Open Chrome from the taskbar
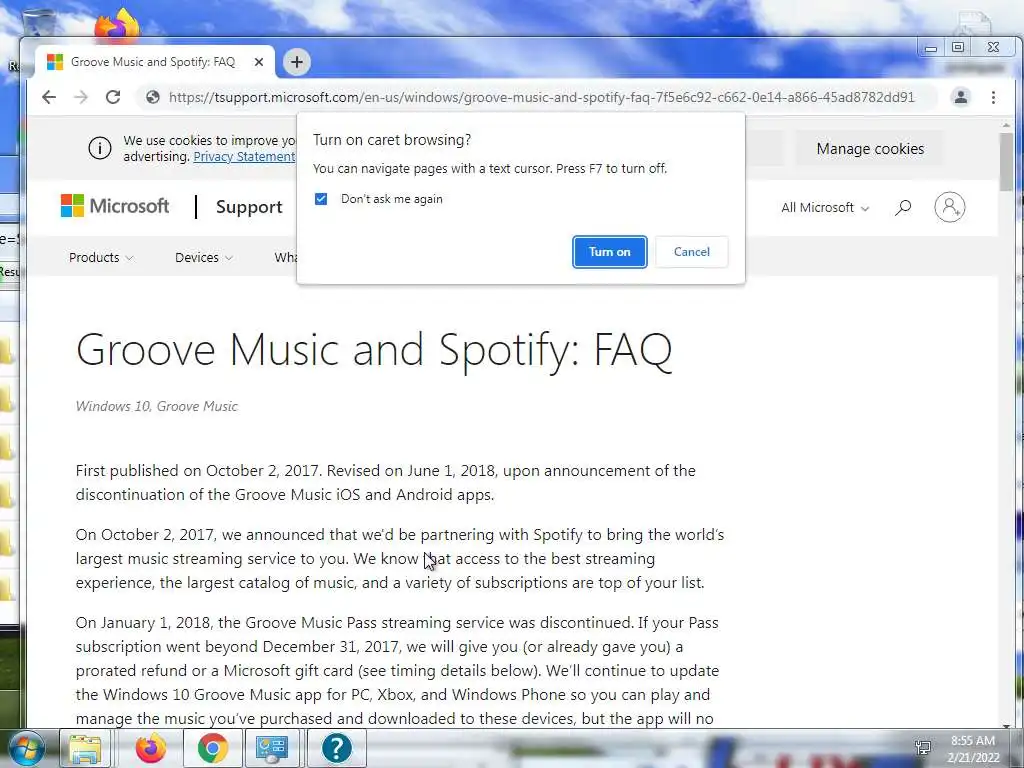This screenshot has height=768, width=1024. [x=213, y=748]
